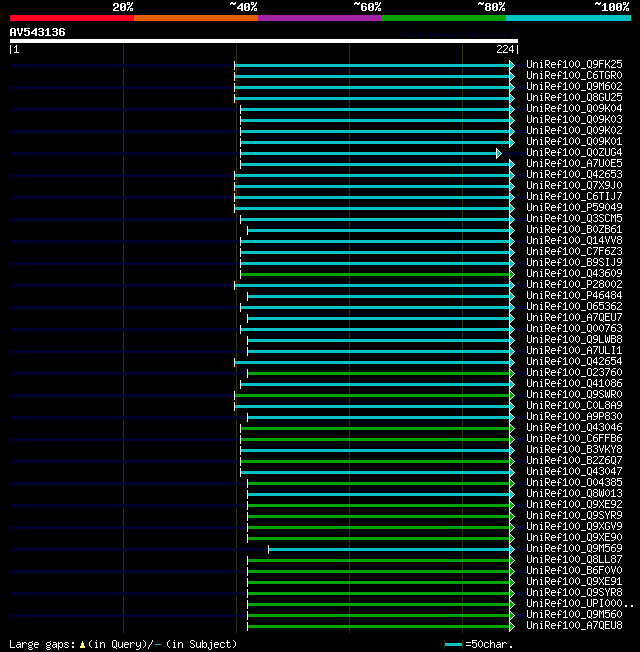Select the UniRef100_Q09K01 label
This screenshot has width=640, height=652.
coord(574,141)
